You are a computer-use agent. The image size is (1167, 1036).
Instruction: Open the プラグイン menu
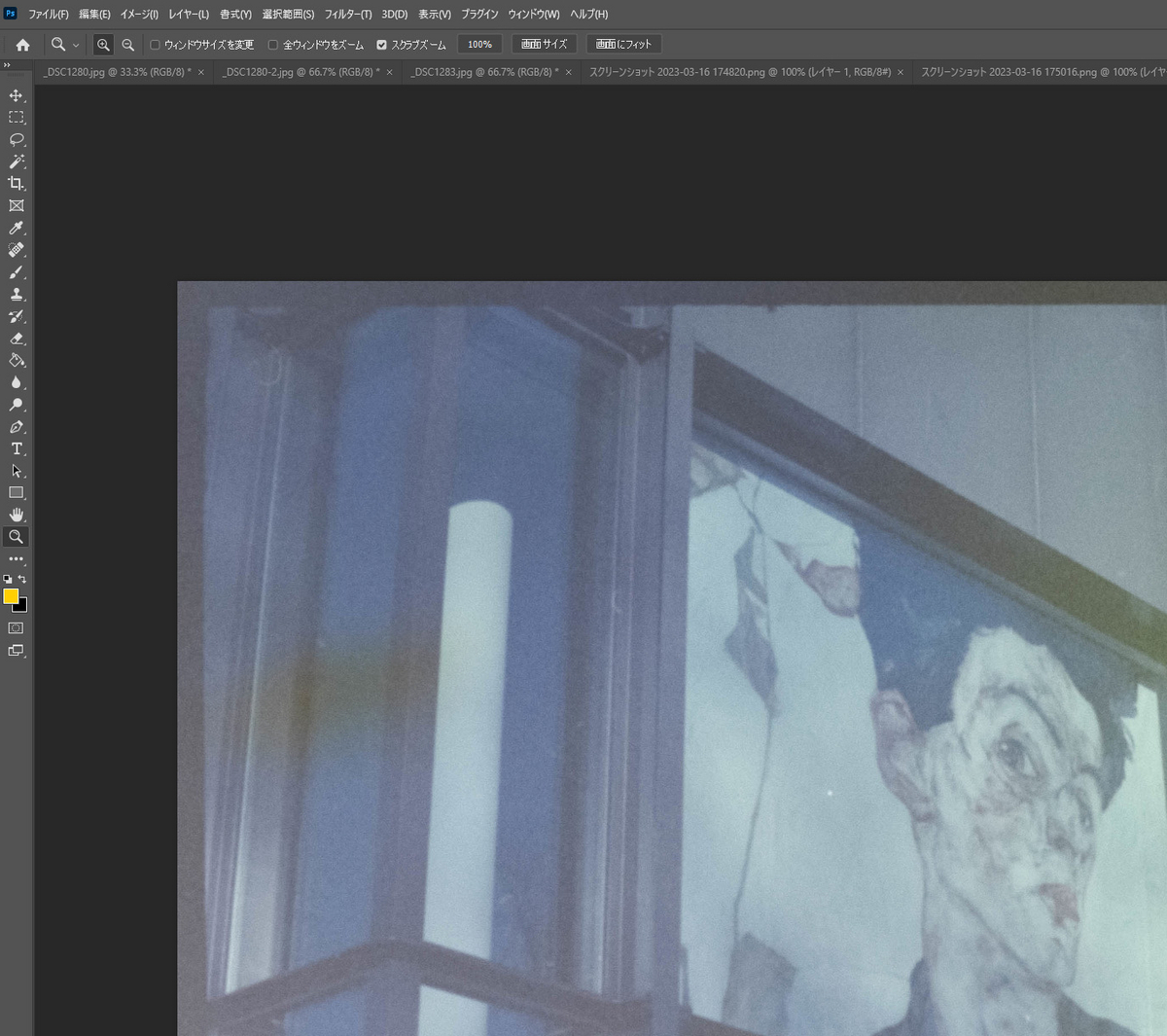(479, 15)
